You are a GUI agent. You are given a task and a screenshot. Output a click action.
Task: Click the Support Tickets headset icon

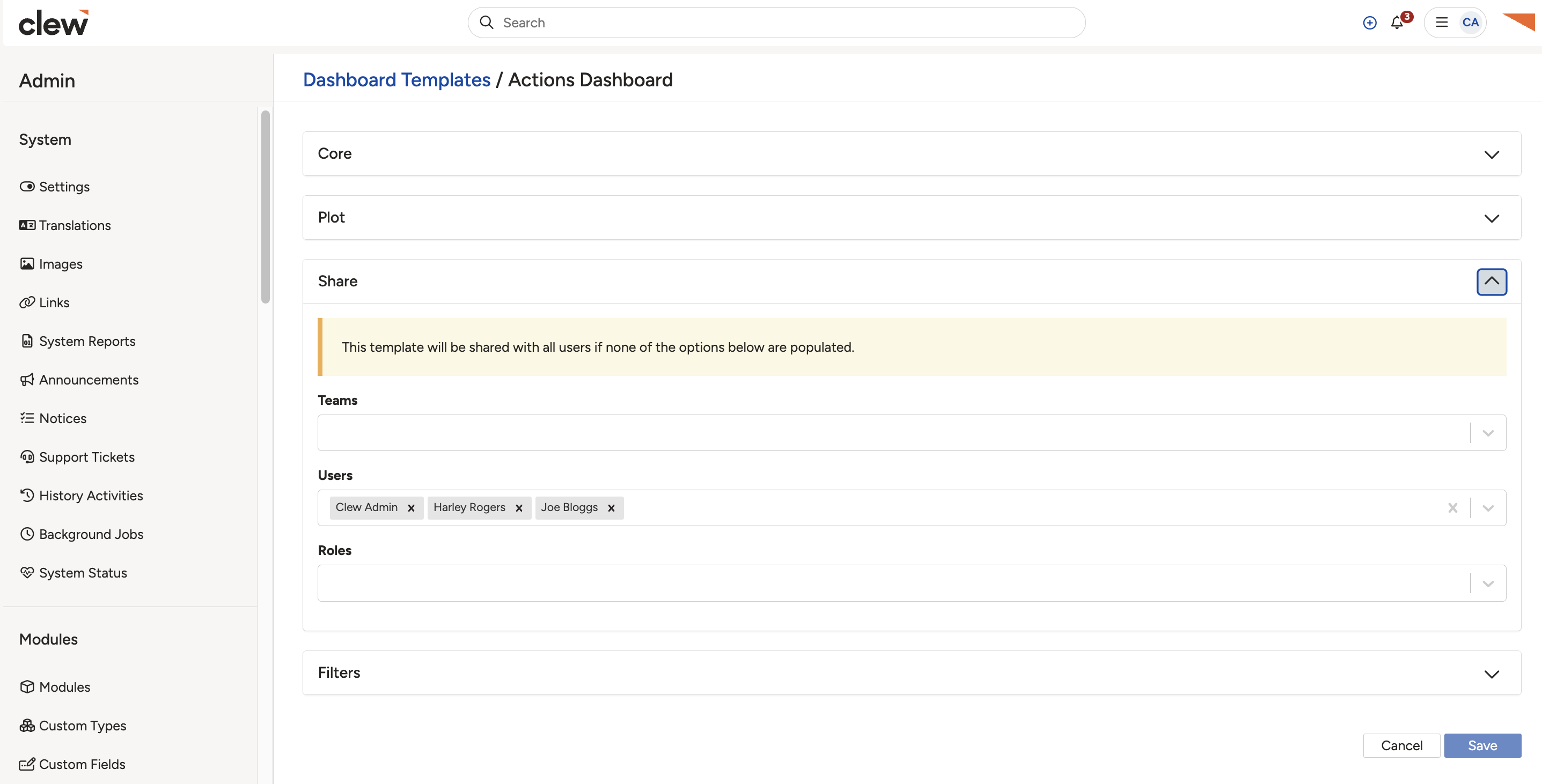coord(27,457)
